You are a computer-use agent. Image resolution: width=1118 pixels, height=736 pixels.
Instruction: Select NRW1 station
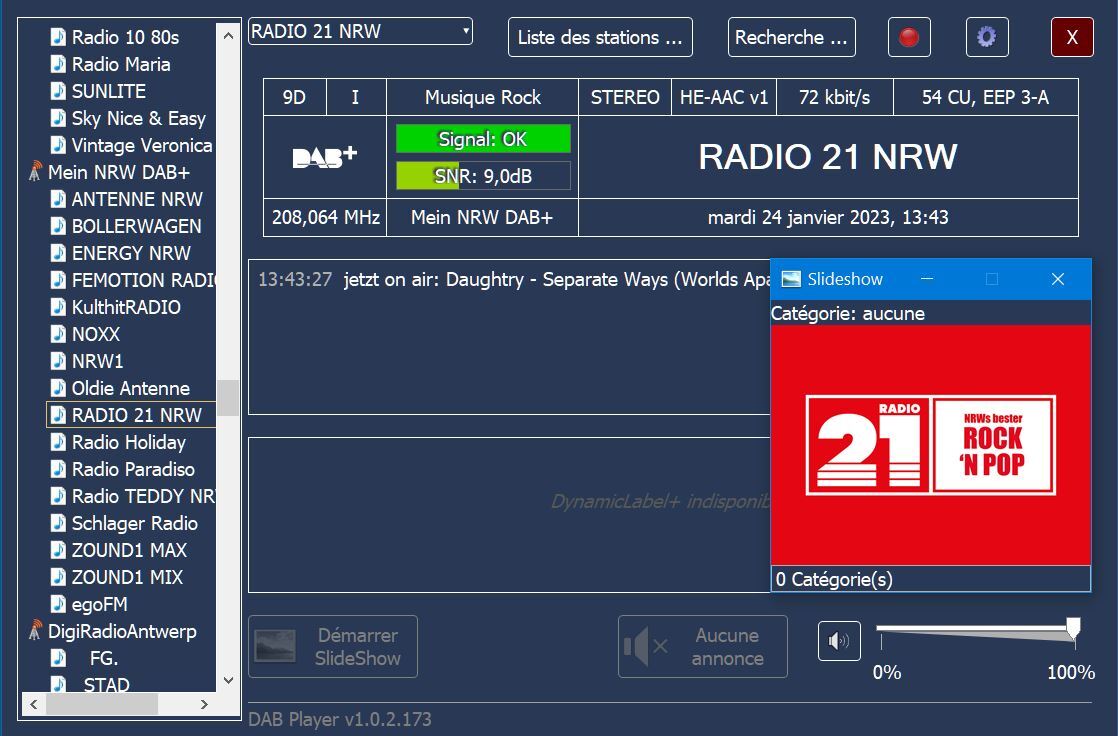point(97,362)
